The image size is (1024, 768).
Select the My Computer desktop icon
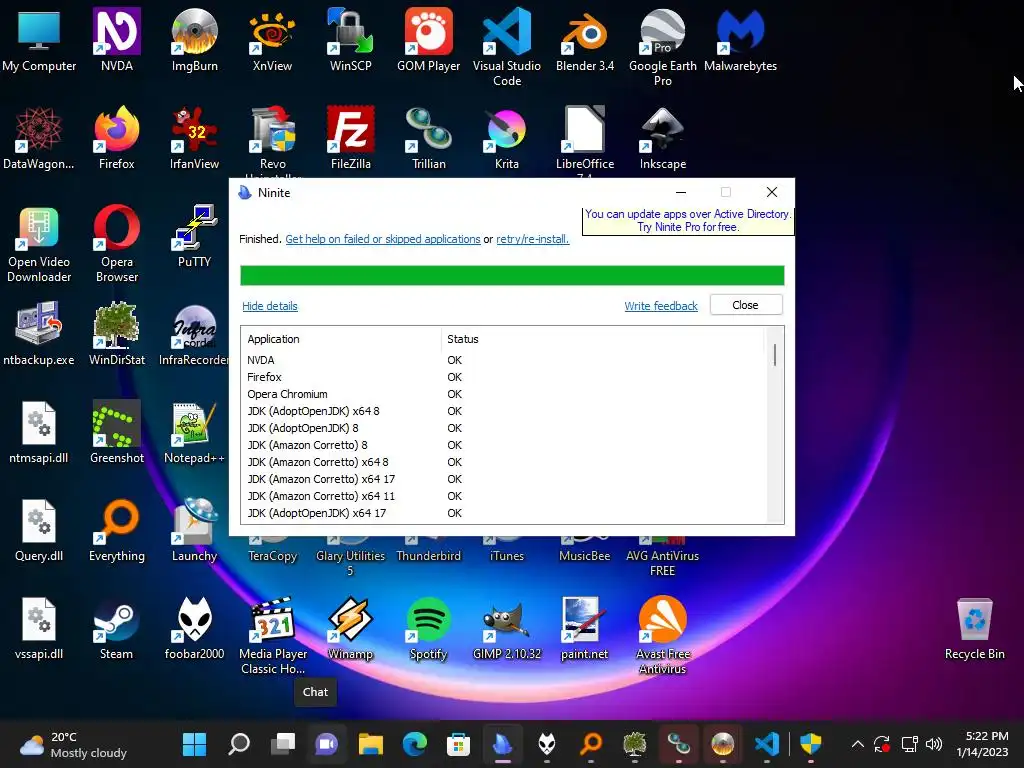[x=39, y=39]
